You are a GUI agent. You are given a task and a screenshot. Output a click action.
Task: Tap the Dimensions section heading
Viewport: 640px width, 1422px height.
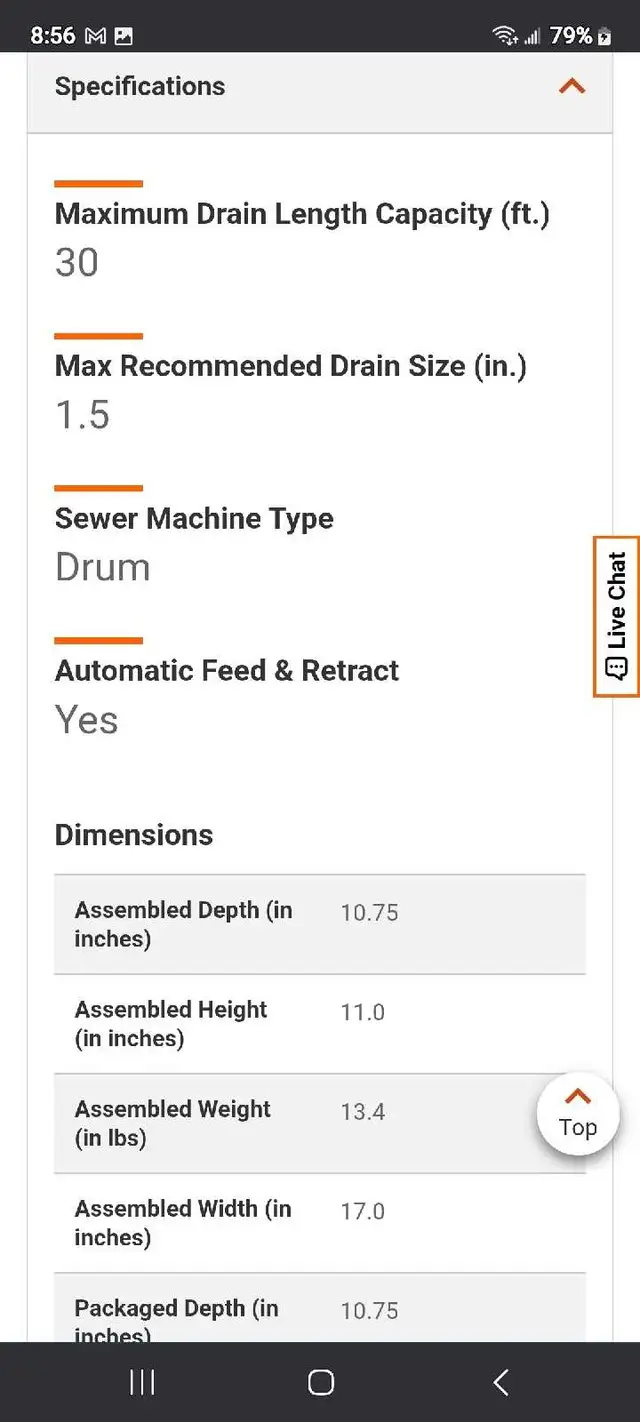[x=134, y=835]
